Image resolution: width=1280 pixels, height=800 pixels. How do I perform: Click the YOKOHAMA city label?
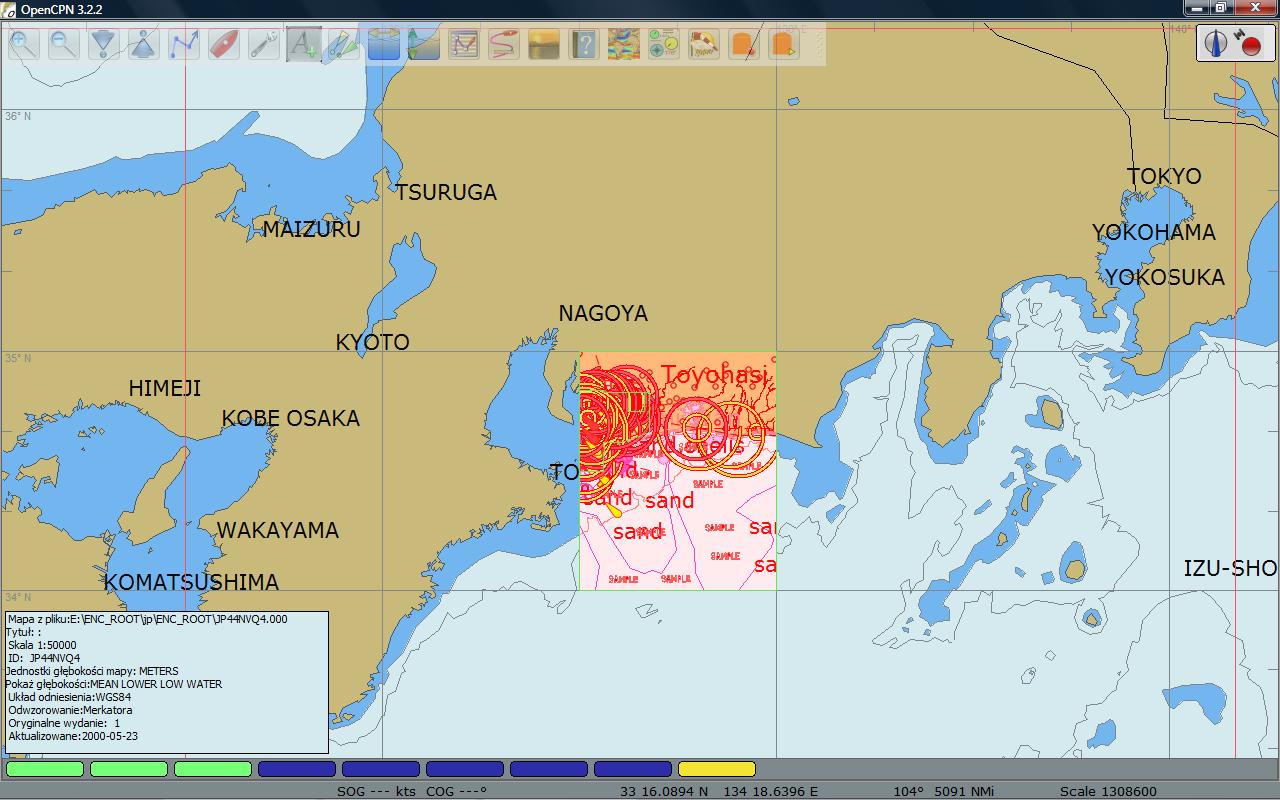(1153, 233)
